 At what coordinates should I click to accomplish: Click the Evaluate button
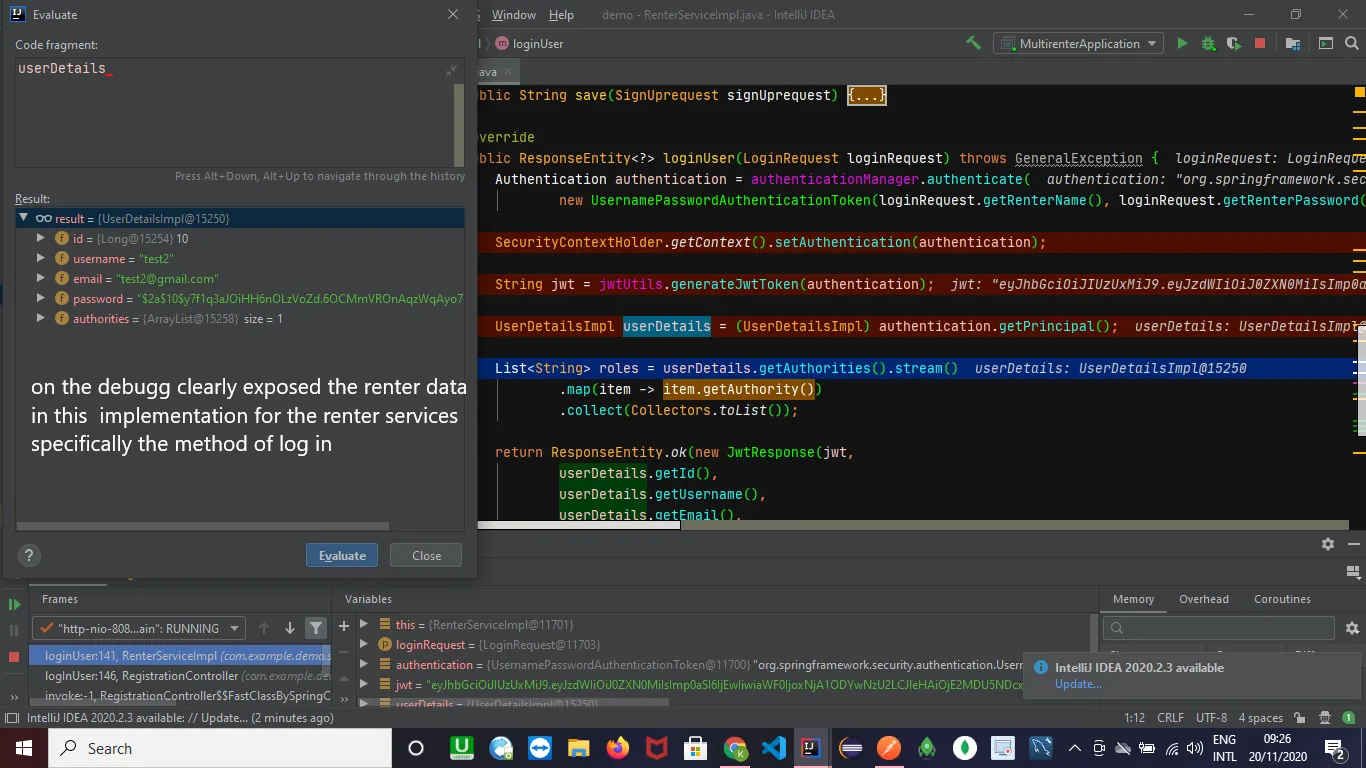[342, 555]
